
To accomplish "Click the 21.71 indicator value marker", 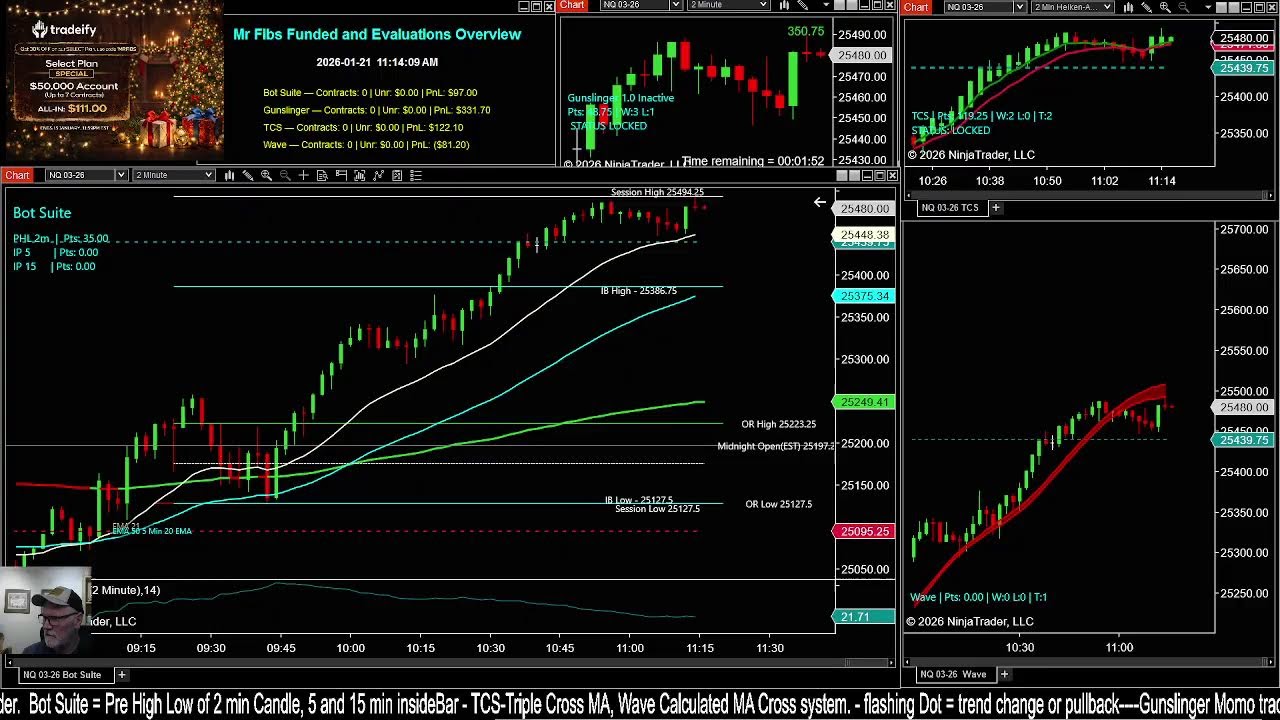I will point(863,617).
